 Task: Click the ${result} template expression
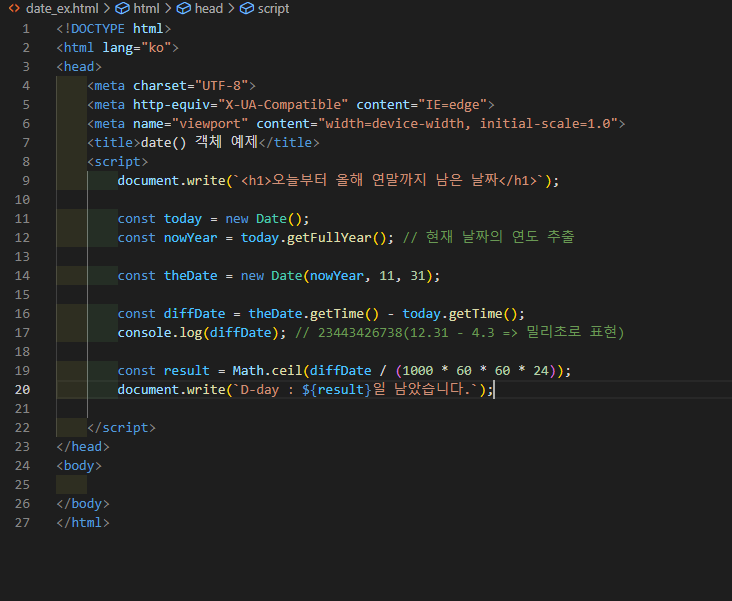pos(336,389)
